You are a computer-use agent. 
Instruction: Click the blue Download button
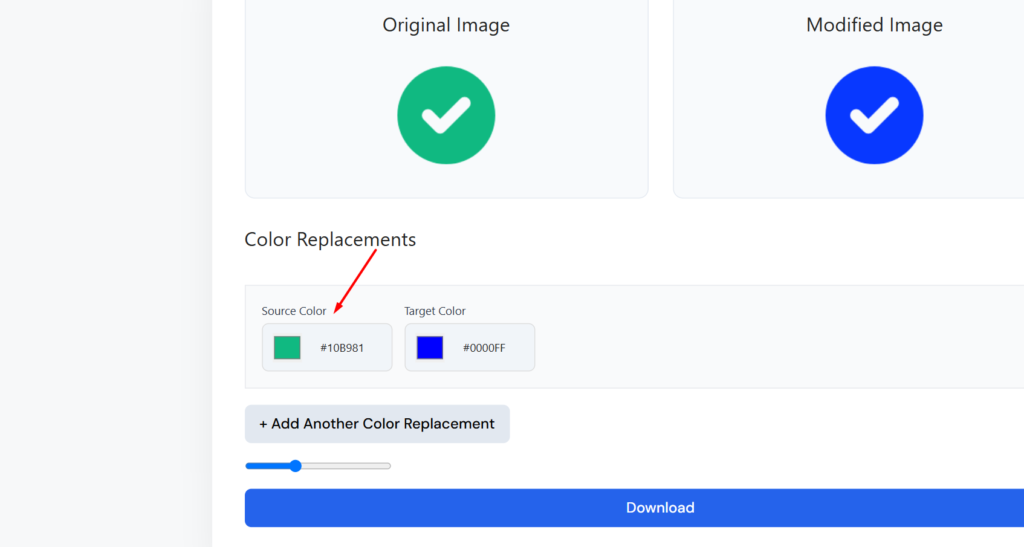coord(660,508)
